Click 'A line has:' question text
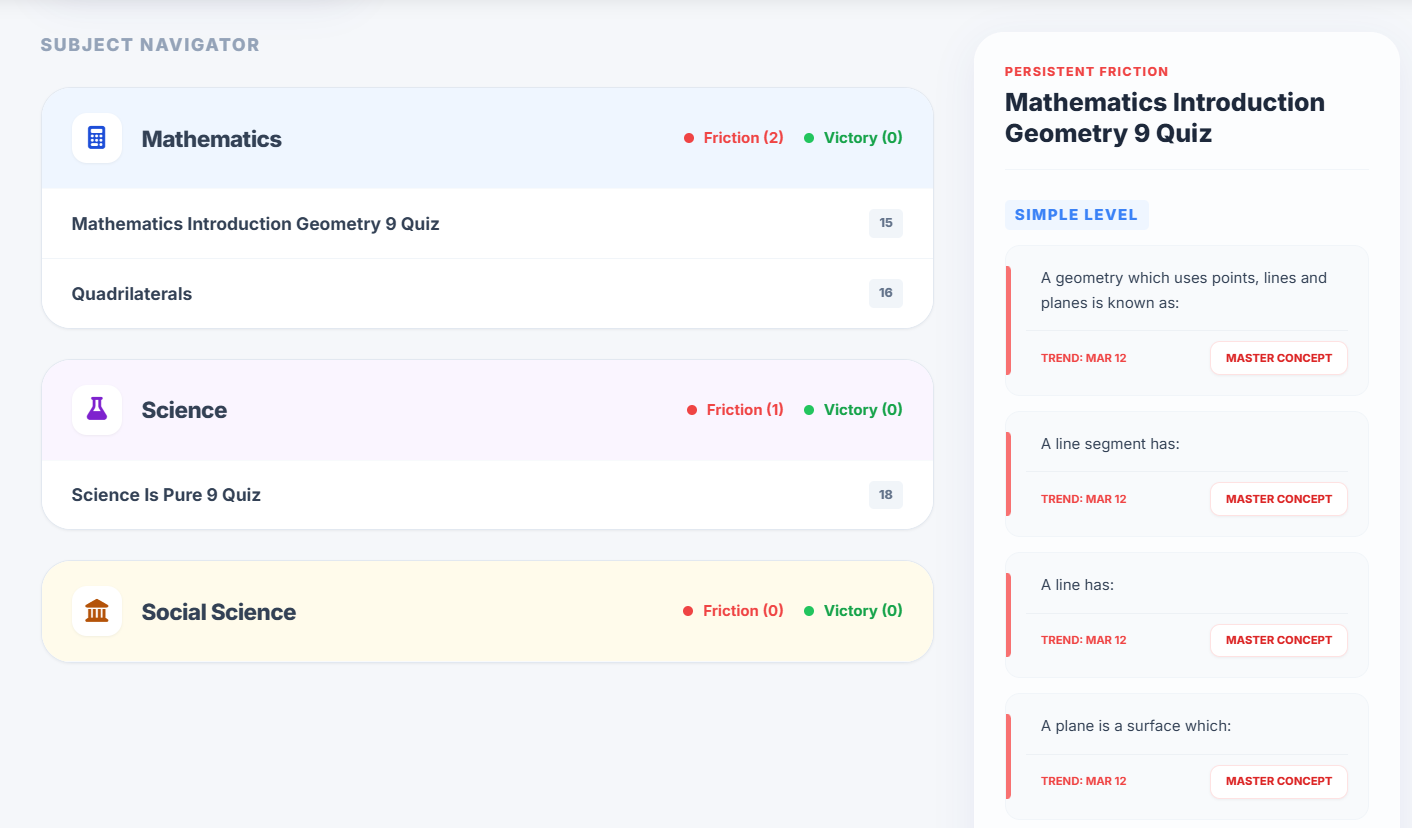 click(1077, 584)
